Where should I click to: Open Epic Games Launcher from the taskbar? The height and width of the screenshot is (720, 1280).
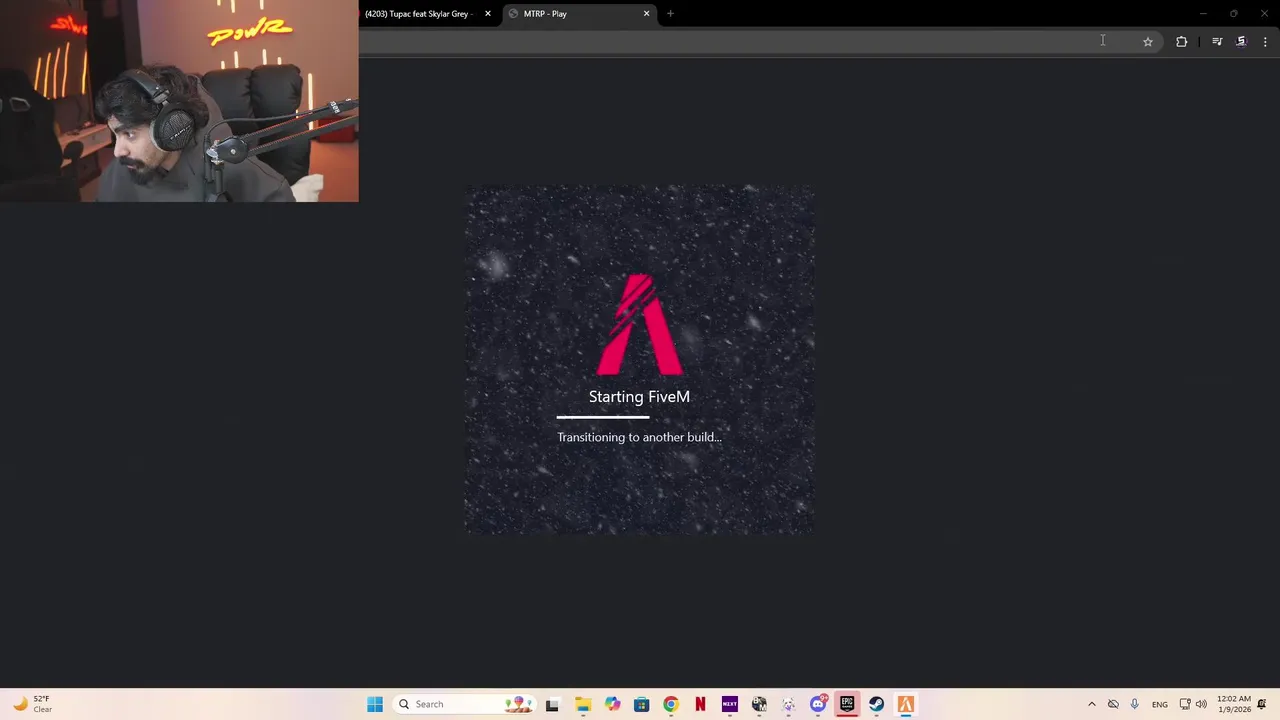pos(847,704)
